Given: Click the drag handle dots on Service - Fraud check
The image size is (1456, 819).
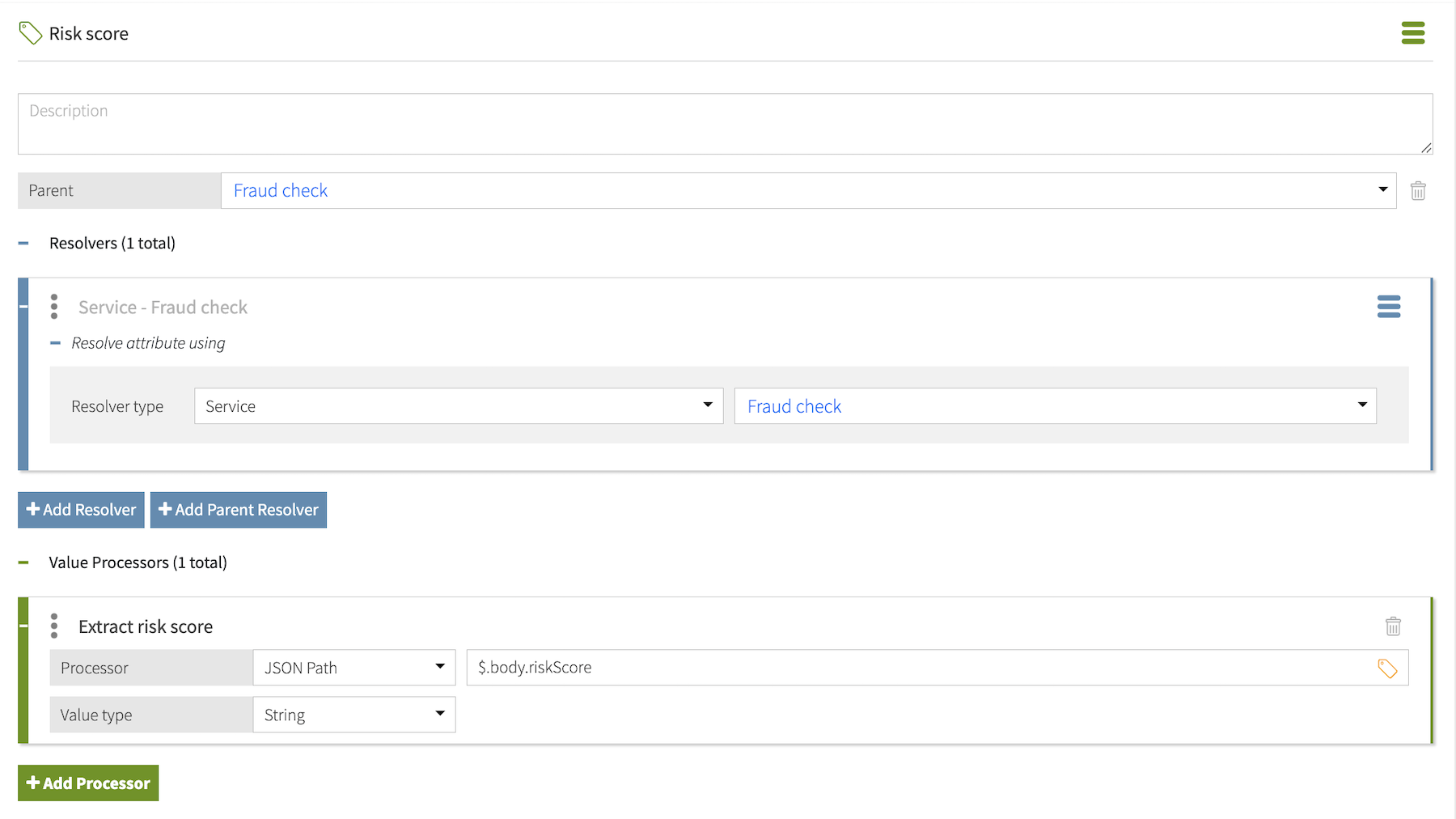Looking at the screenshot, I should tap(54, 307).
